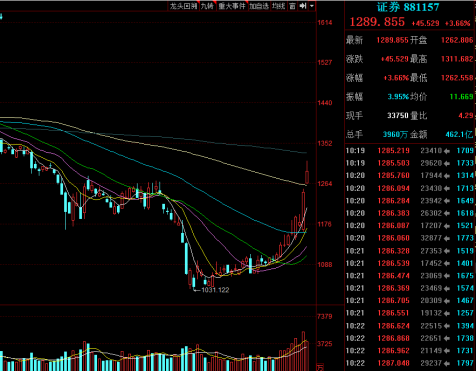Click the 龙头回测 toolbar button

click(x=183, y=6)
